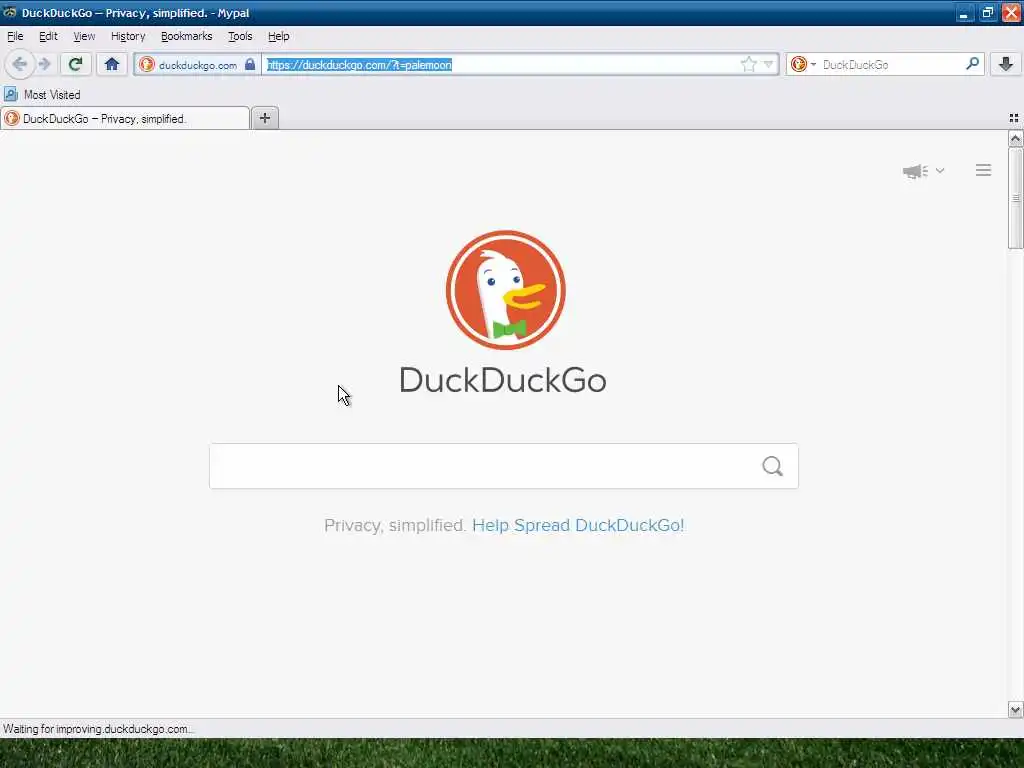This screenshot has height=768, width=1024.
Task: Reload the current page
Action: (75, 64)
